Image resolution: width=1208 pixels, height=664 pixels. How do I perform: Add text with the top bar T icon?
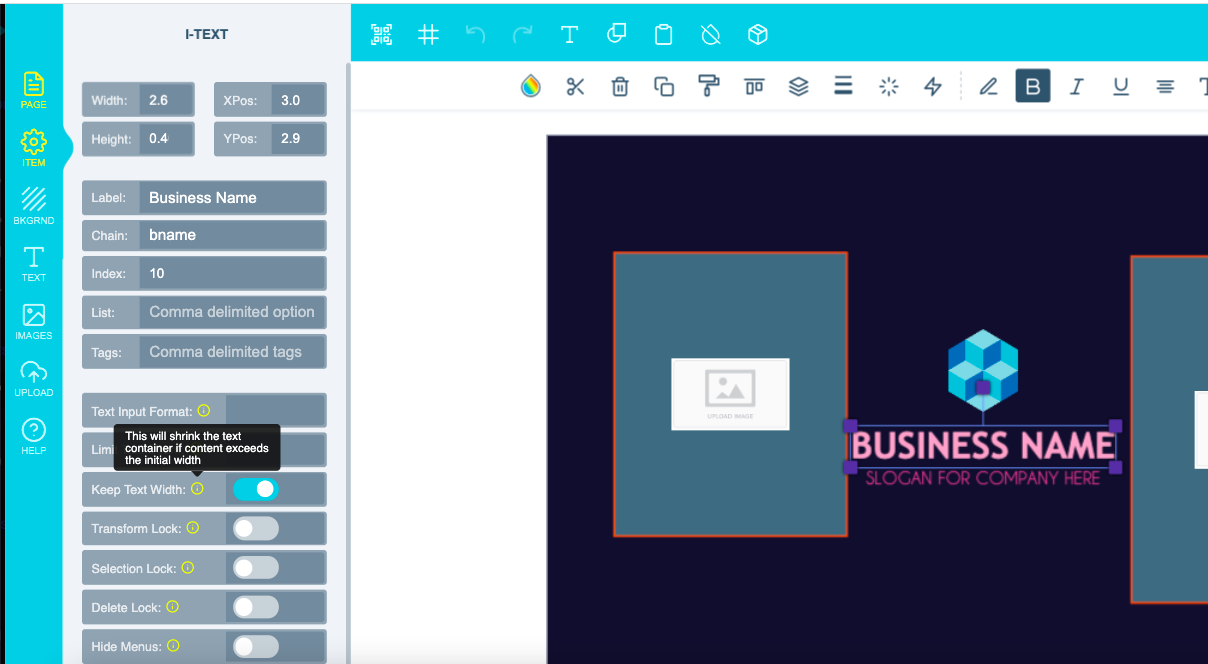pos(569,35)
